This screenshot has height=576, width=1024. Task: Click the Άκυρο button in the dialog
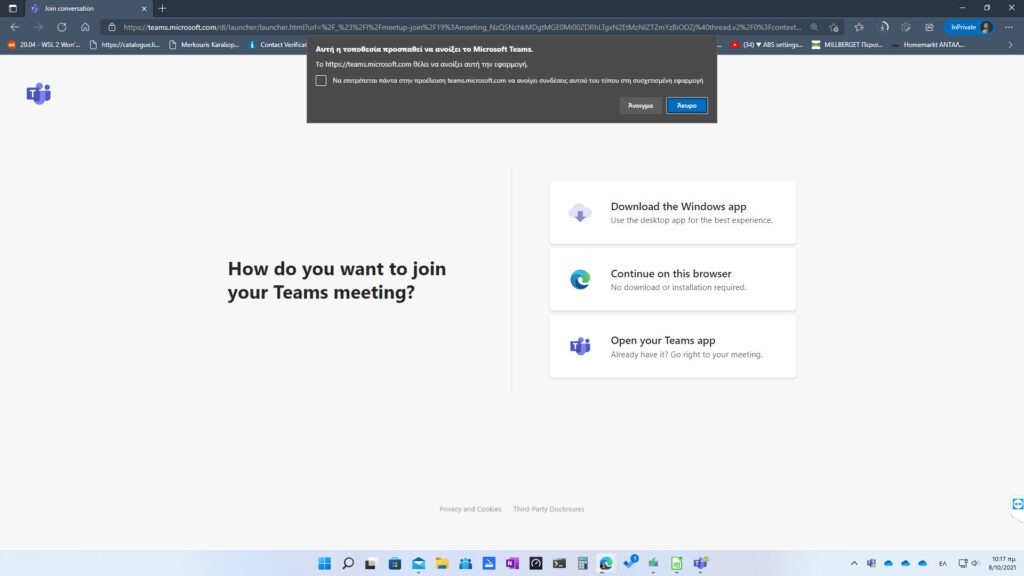coord(686,105)
